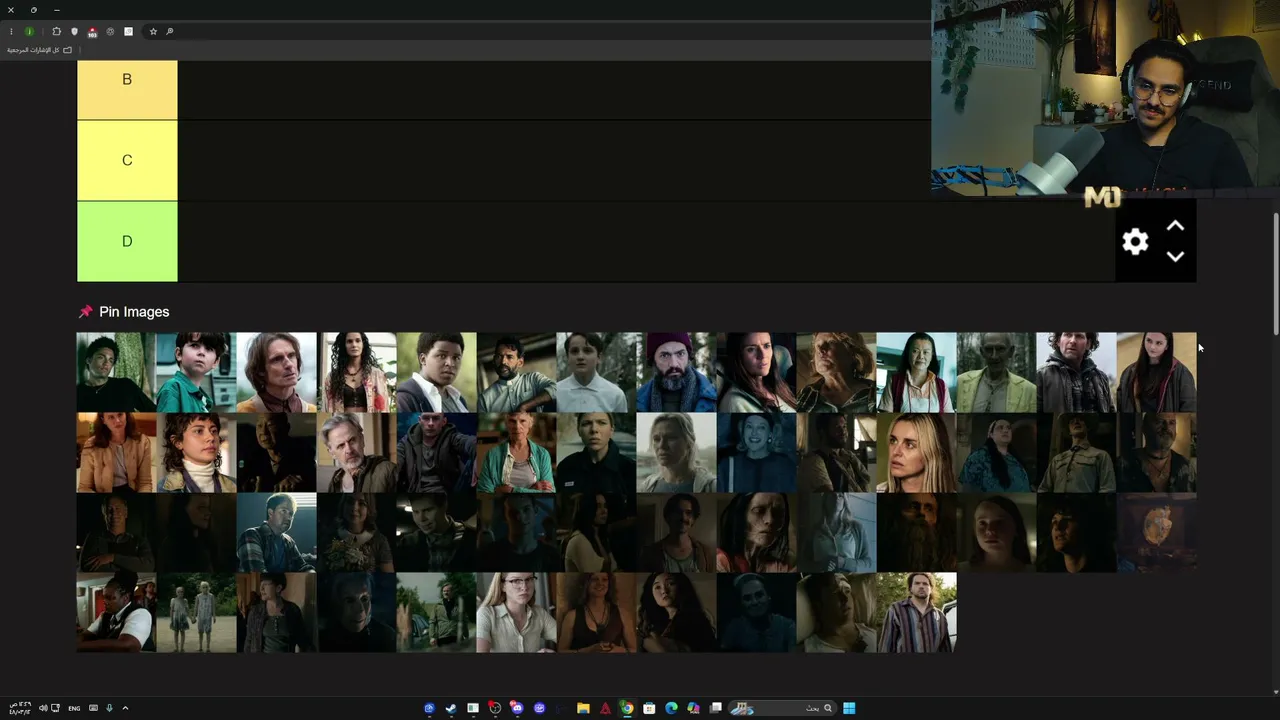The width and height of the screenshot is (1280, 720).
Task: Open the touch keyboard tray icon
Action: tap(93, 708)
